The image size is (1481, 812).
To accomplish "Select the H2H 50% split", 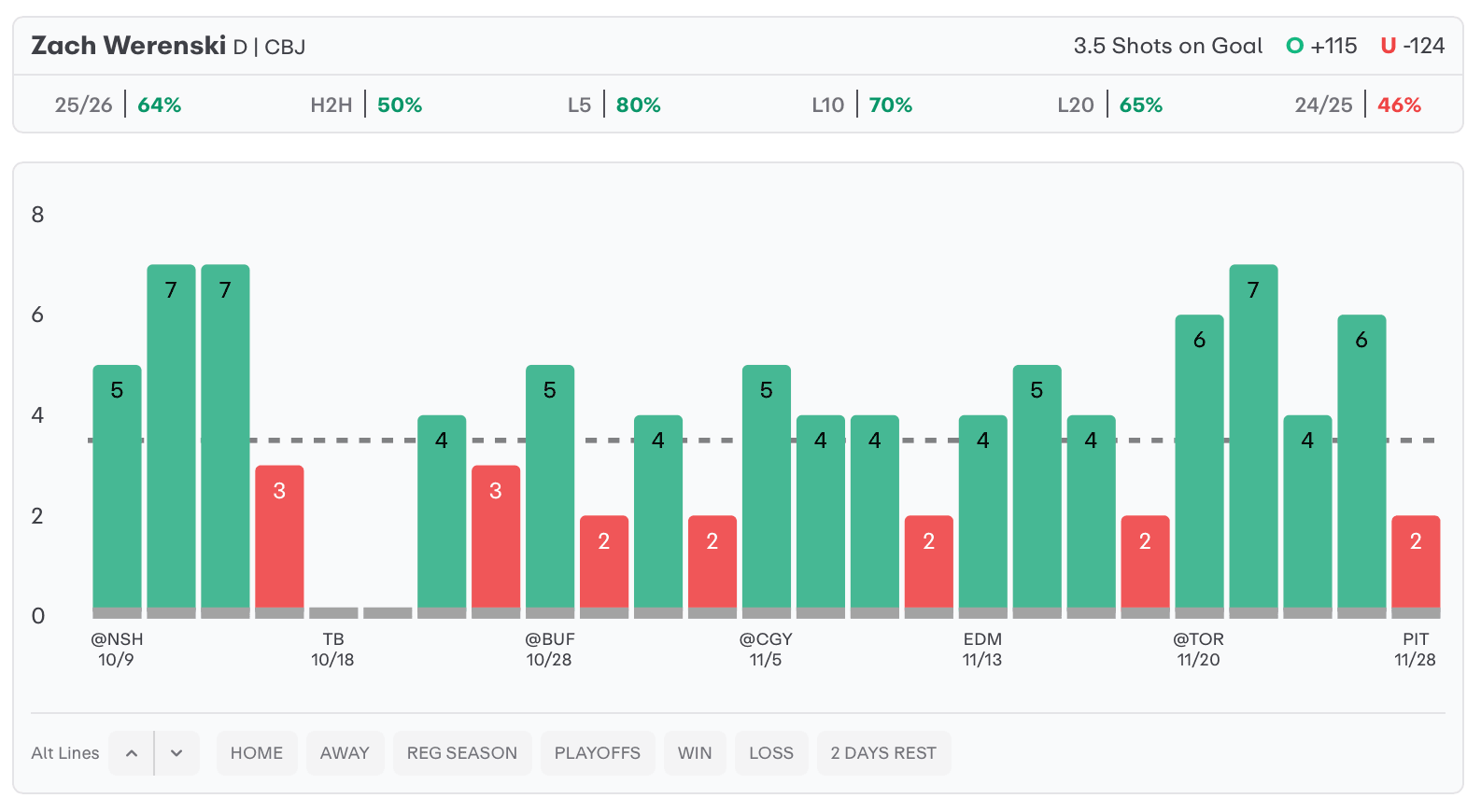I will [x=366, y=105].
